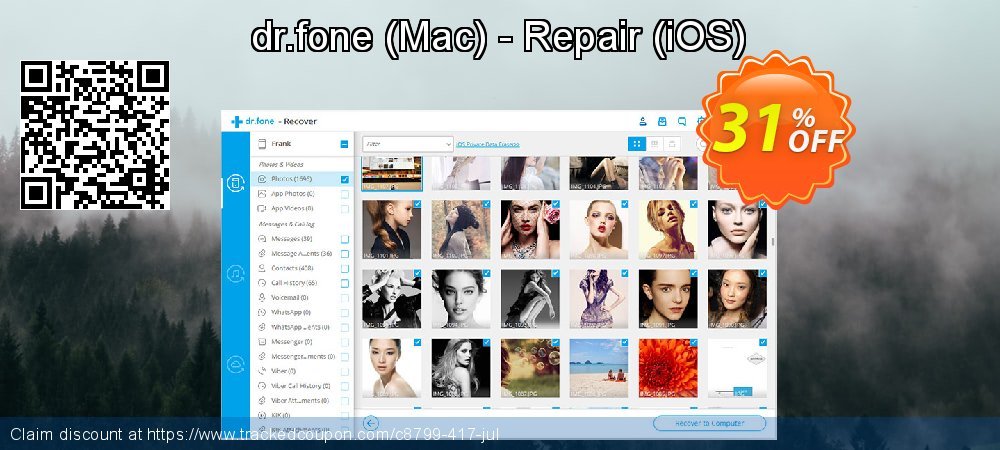The height and width of the screenshot is (450, 1000).
Task: Check the App Photos checkbox
Action: click(x=344, y=194)
